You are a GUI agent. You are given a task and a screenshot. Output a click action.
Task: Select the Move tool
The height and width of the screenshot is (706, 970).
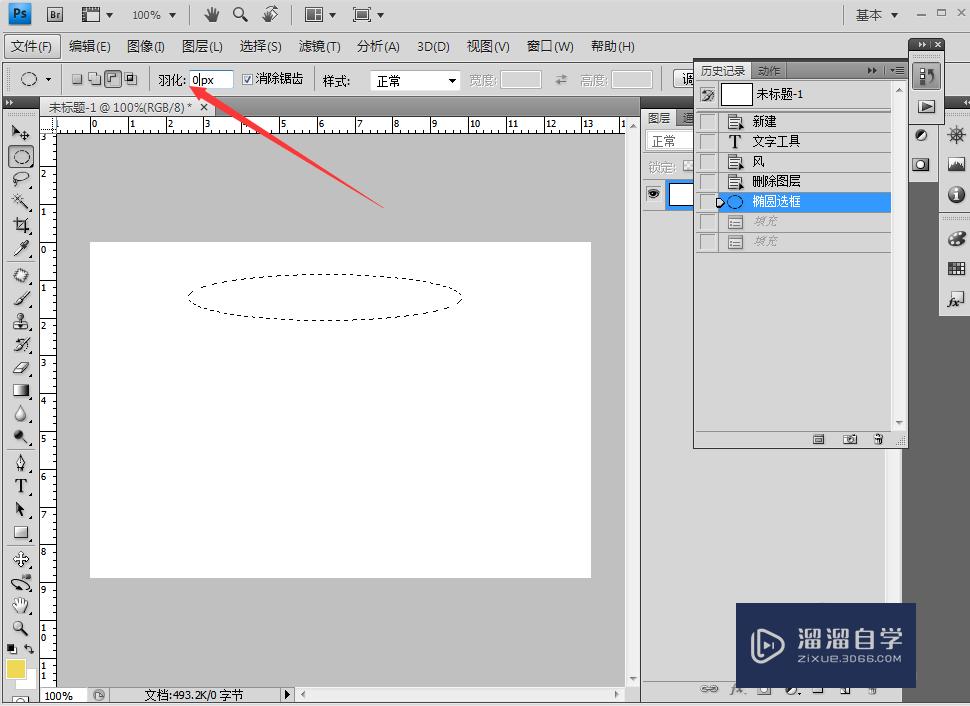click(20, 132)
